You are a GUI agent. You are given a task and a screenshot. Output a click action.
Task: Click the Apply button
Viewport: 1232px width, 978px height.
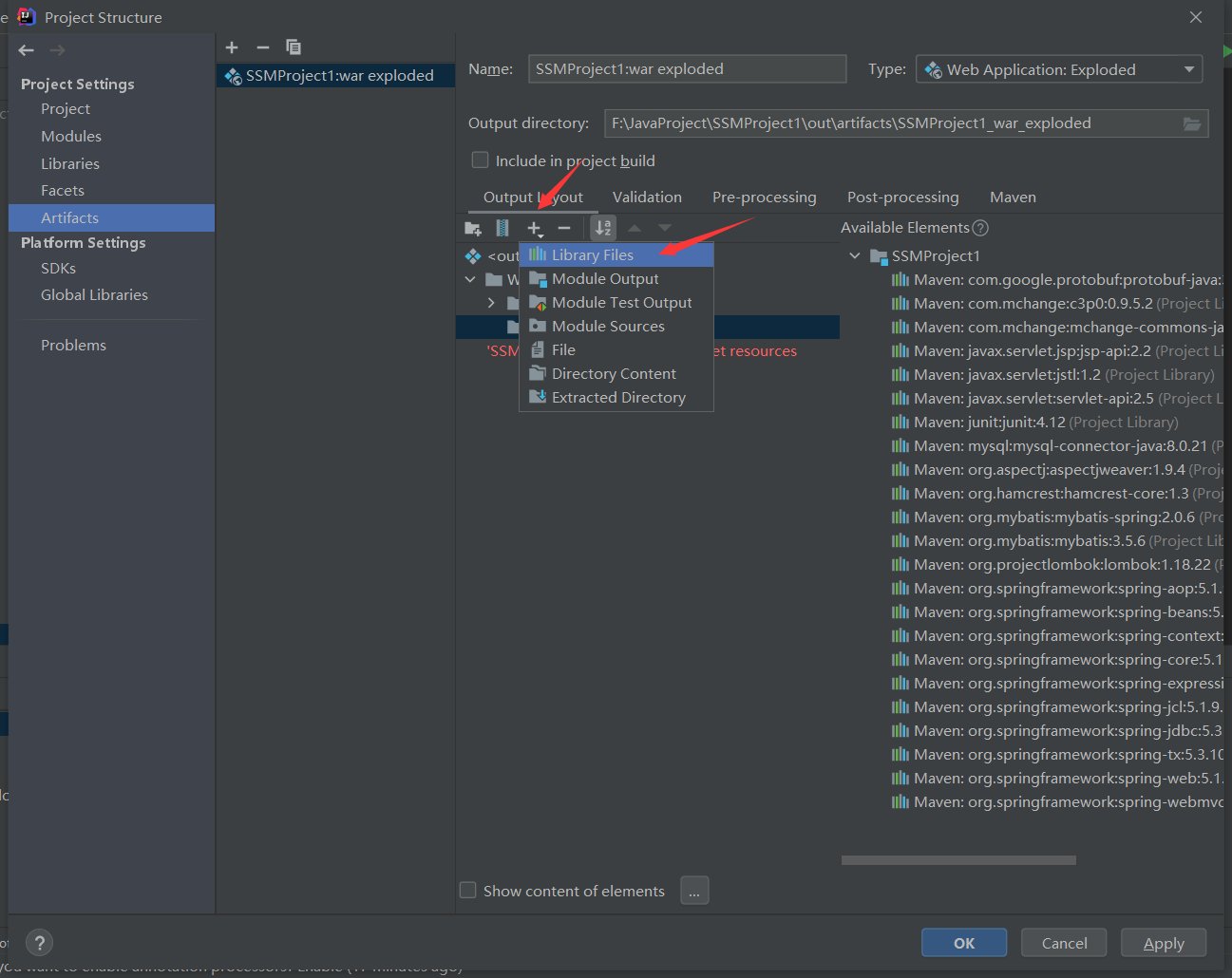point(1164,943)
